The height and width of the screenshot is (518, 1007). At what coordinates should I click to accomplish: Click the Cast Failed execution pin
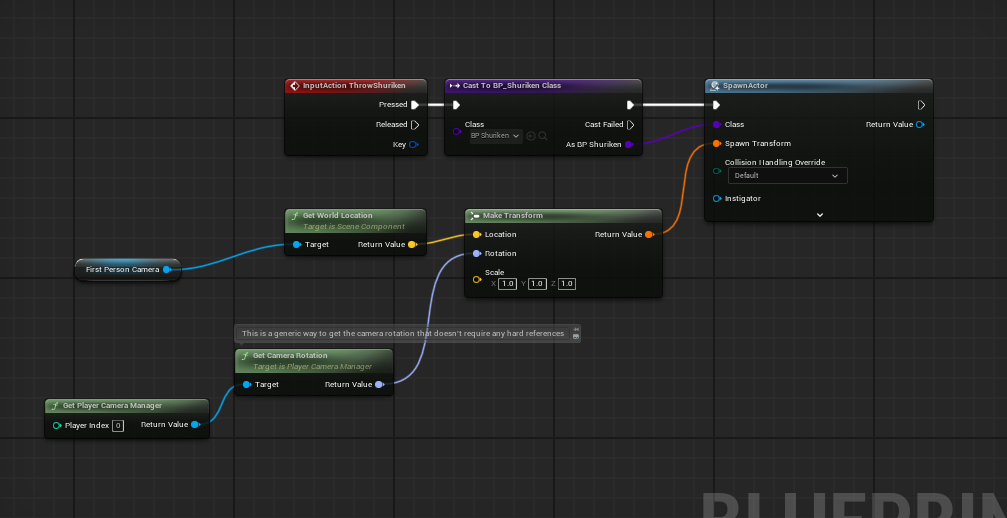[630, 125]
